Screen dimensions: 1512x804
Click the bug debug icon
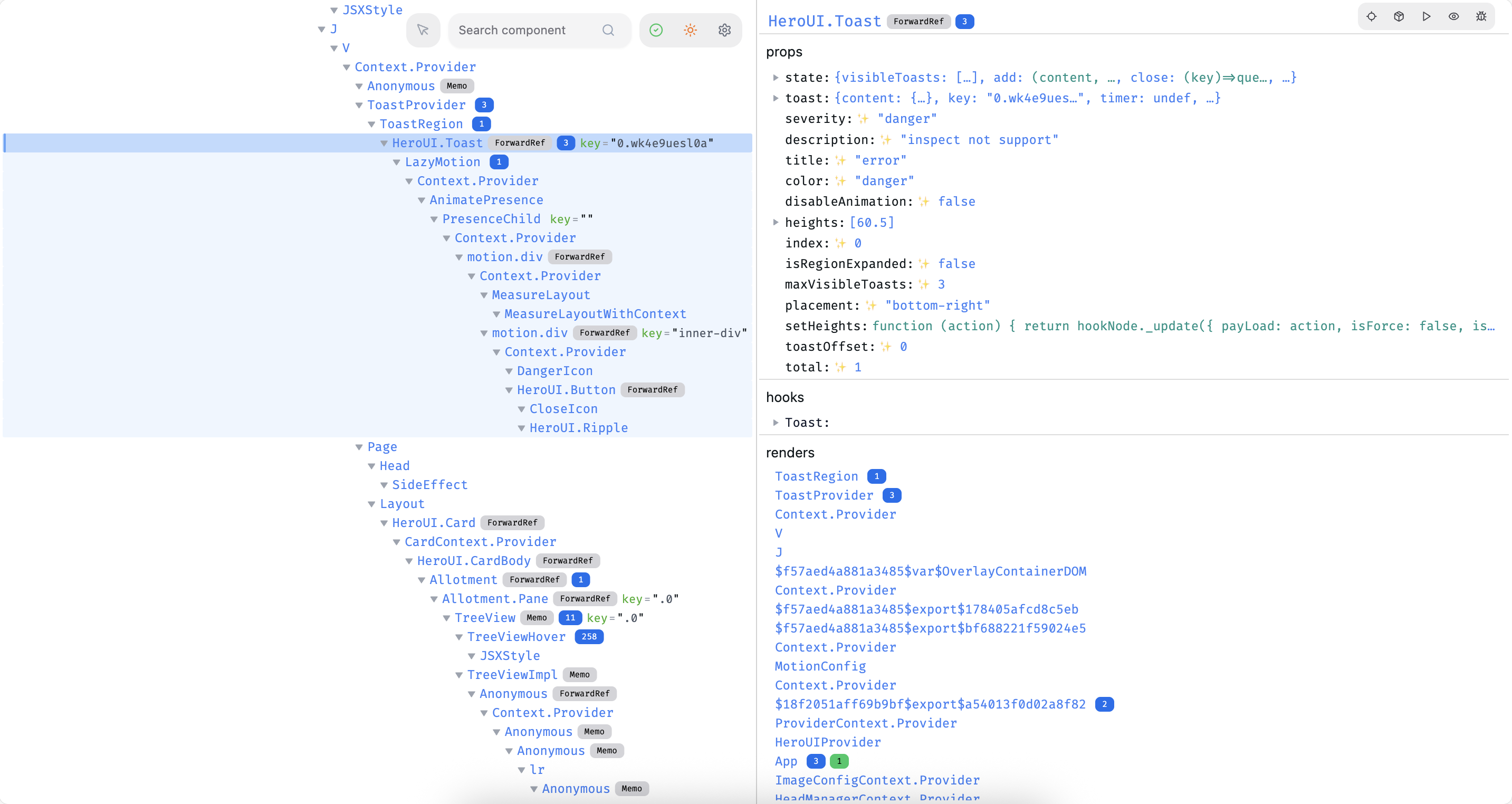[x=1481, y=16]
